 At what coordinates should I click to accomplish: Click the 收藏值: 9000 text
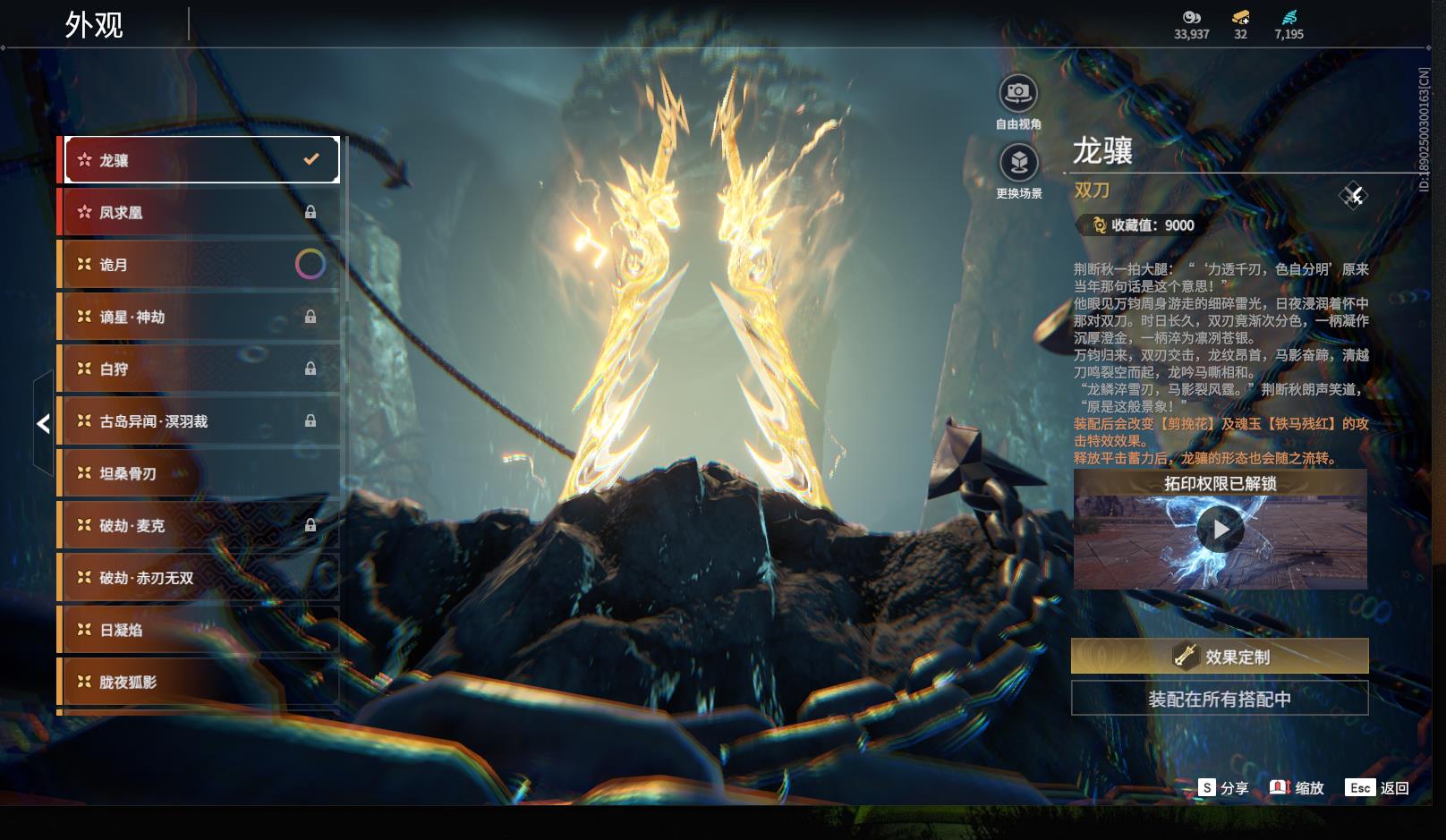point(1153,225)
